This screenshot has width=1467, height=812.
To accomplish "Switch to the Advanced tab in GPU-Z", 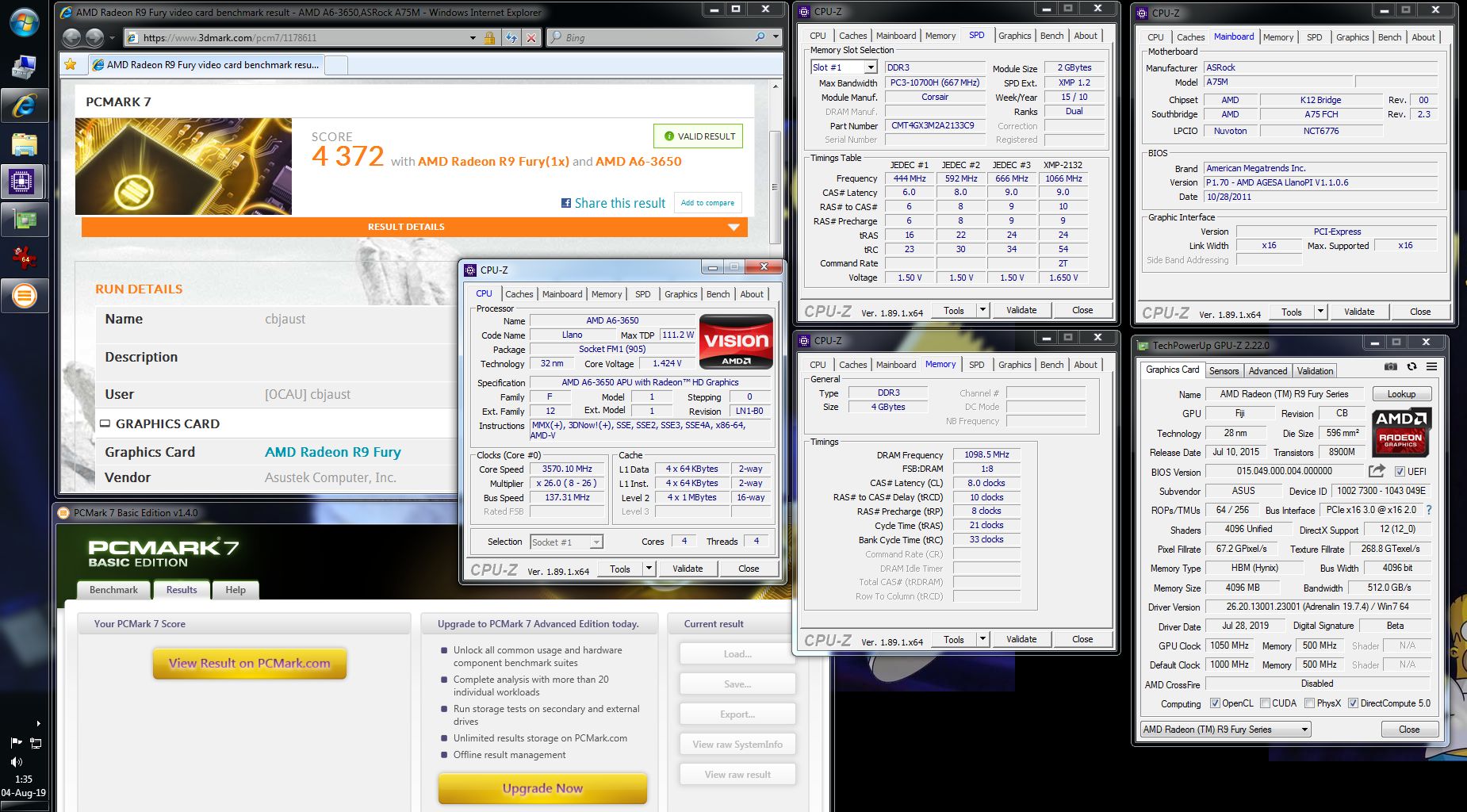I will [1267, 370].
